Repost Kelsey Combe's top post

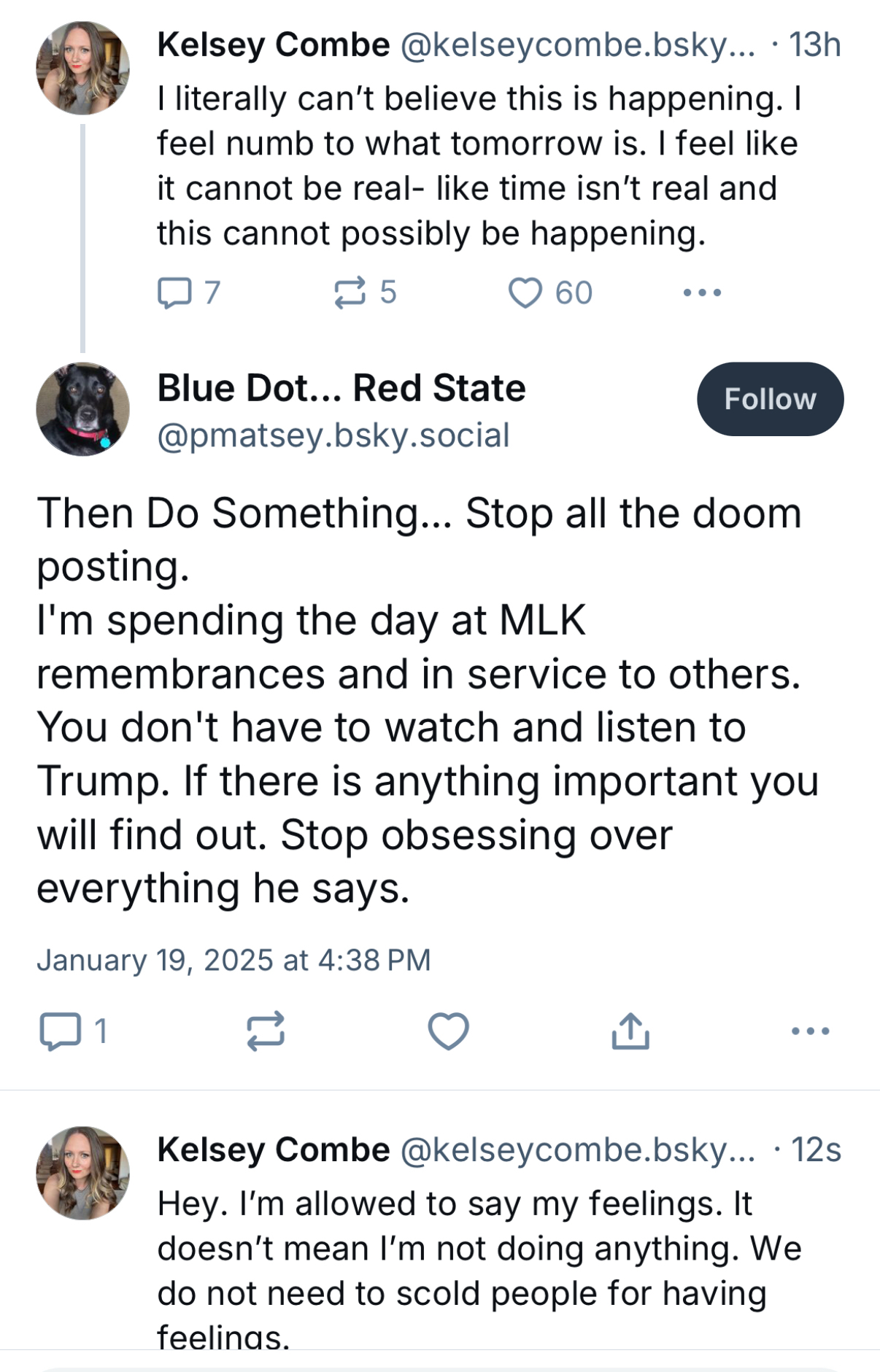click(350, 293)
